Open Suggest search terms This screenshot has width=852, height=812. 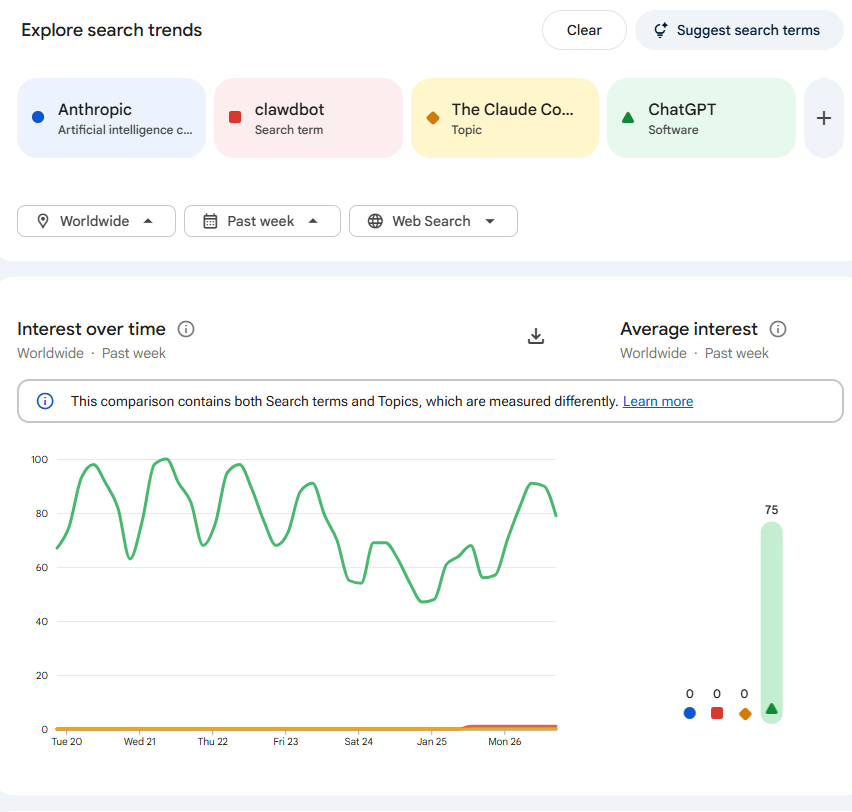pos(739,30)
